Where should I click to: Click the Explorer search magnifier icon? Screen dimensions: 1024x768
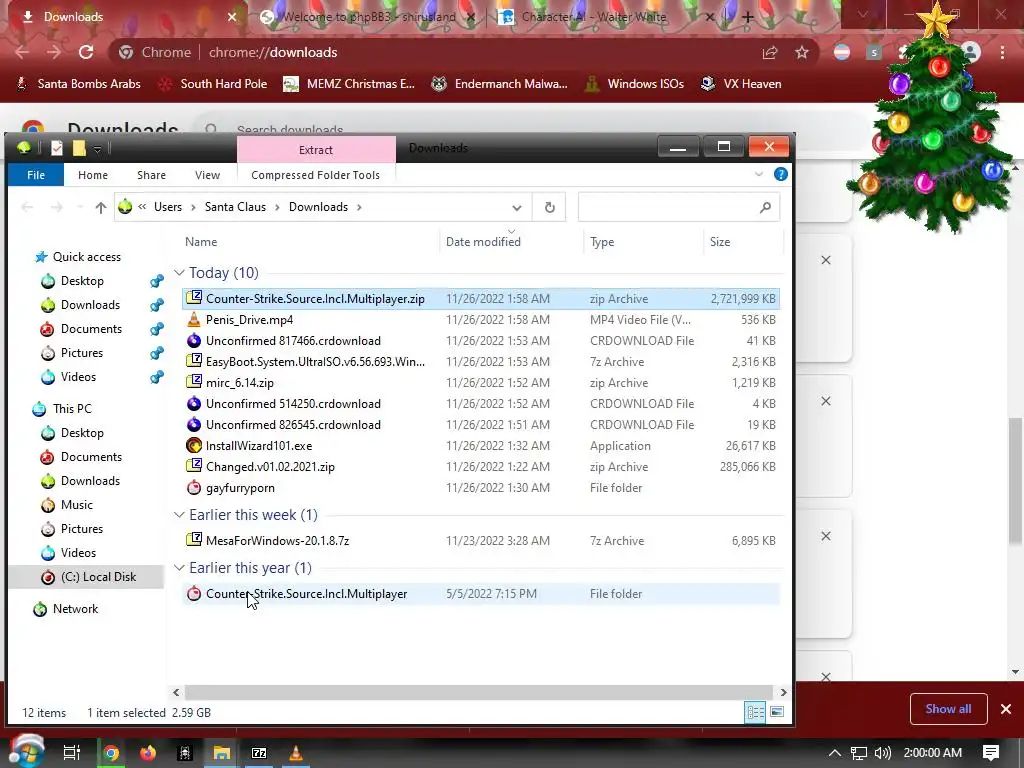765,207
